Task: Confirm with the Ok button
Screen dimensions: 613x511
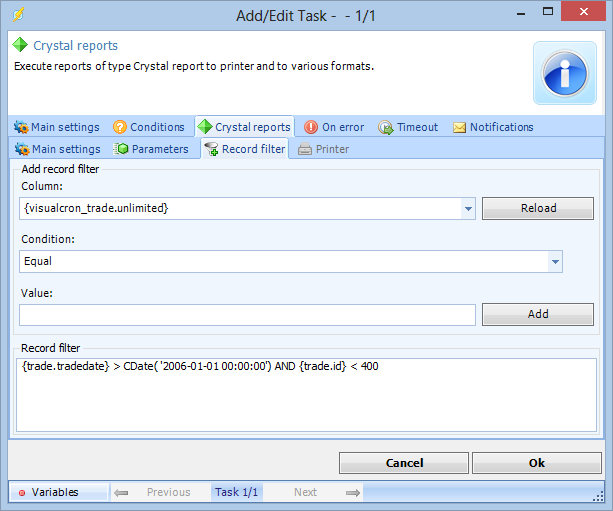Action: [536, 463]
